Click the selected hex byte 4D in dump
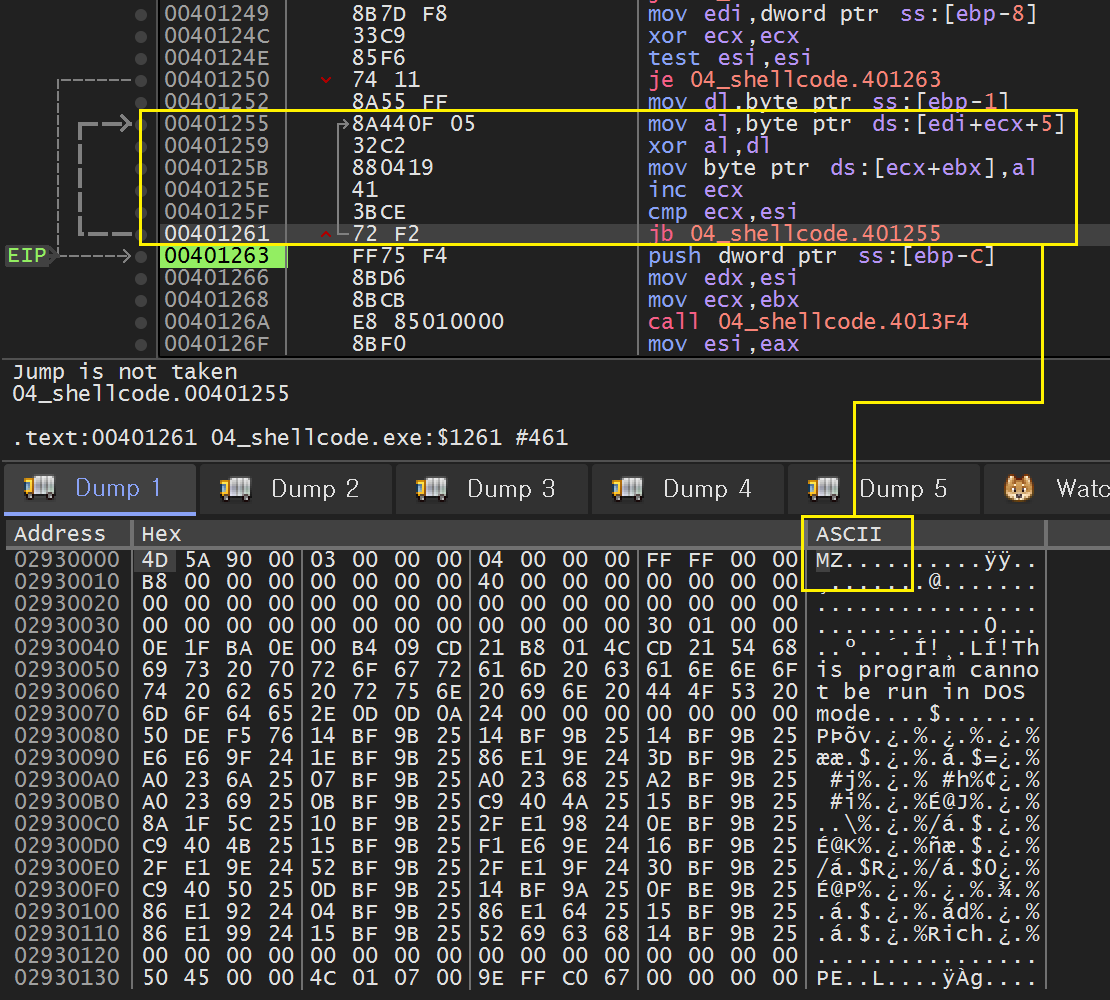1110x1000 pixels. pyautogui.click(x=155, y=560)
